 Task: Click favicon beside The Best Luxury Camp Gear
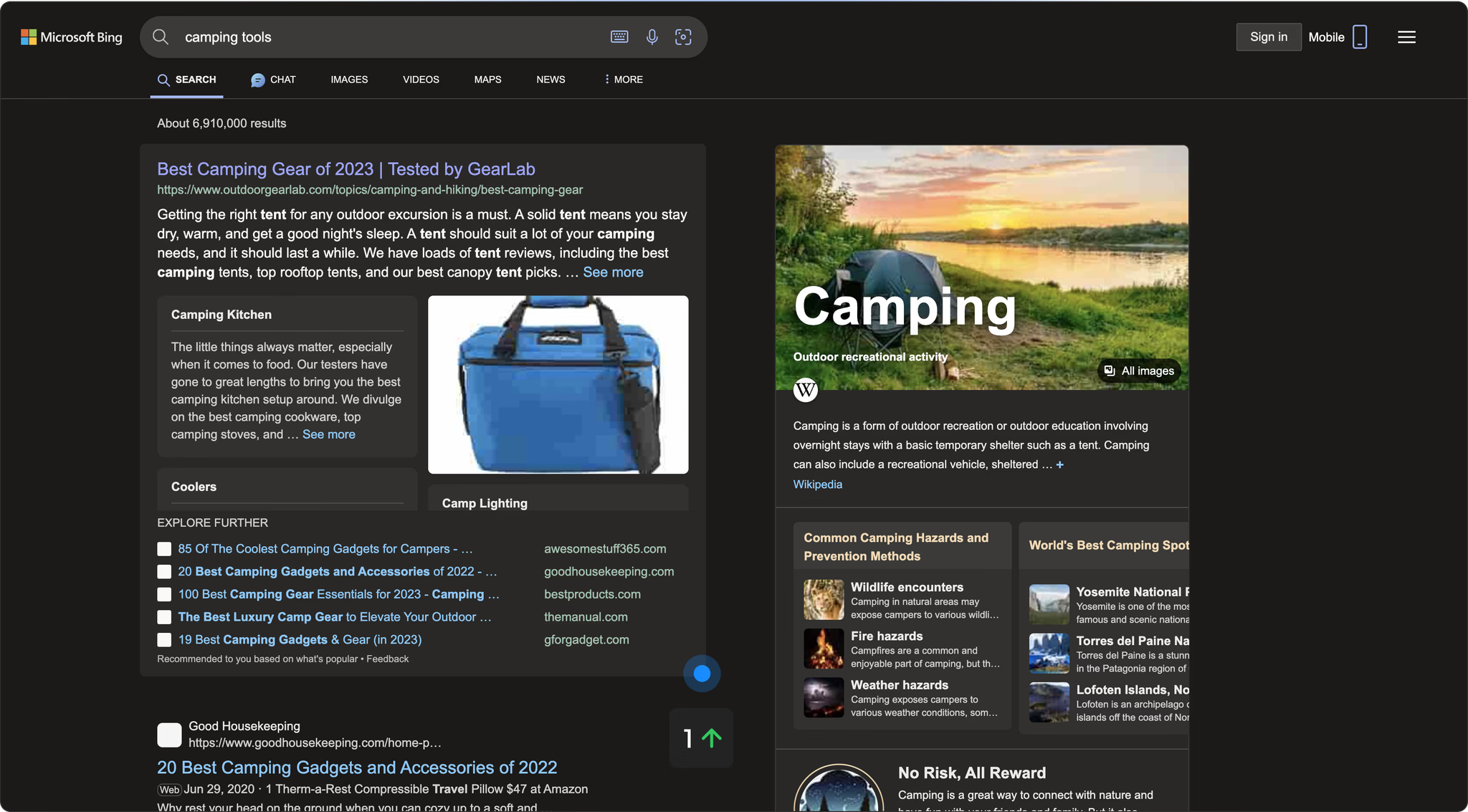[164, 617]
